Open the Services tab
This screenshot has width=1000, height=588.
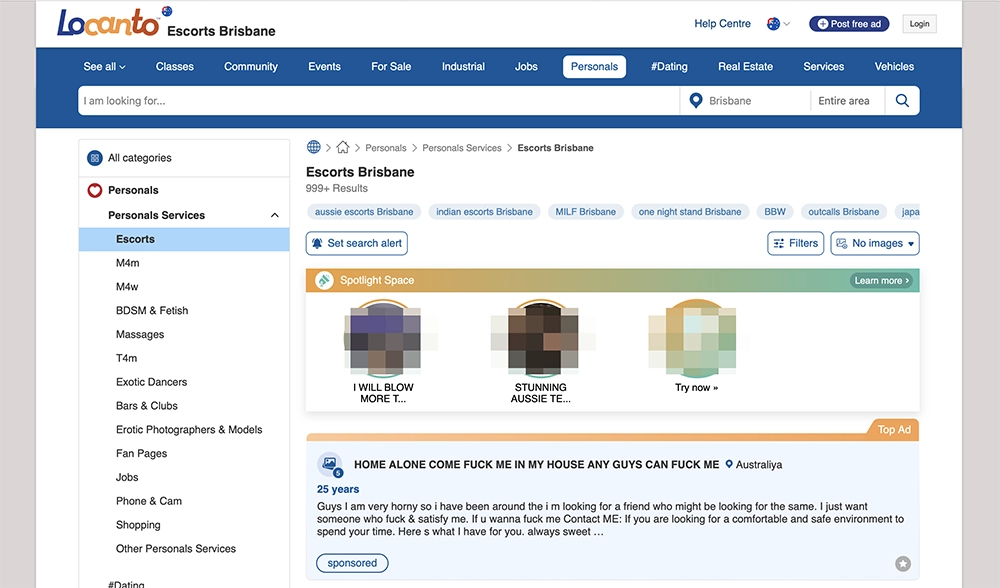[x=823, y=66]
